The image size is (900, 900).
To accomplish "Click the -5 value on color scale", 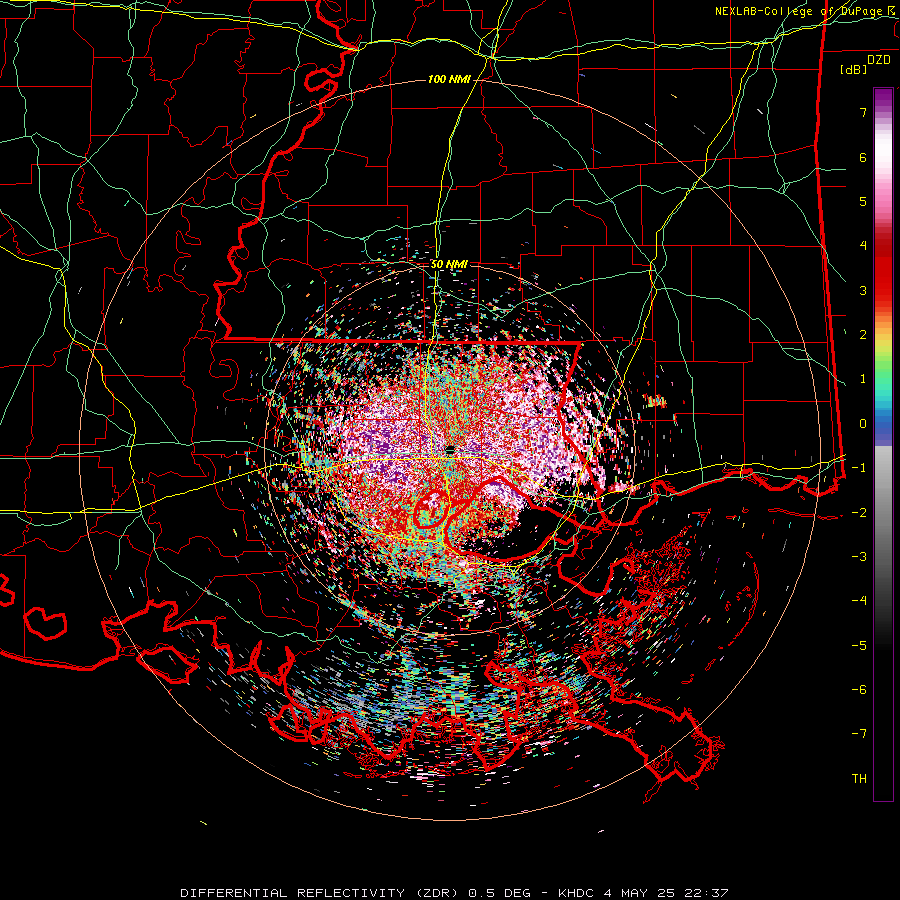I will (x=859, y=645).
